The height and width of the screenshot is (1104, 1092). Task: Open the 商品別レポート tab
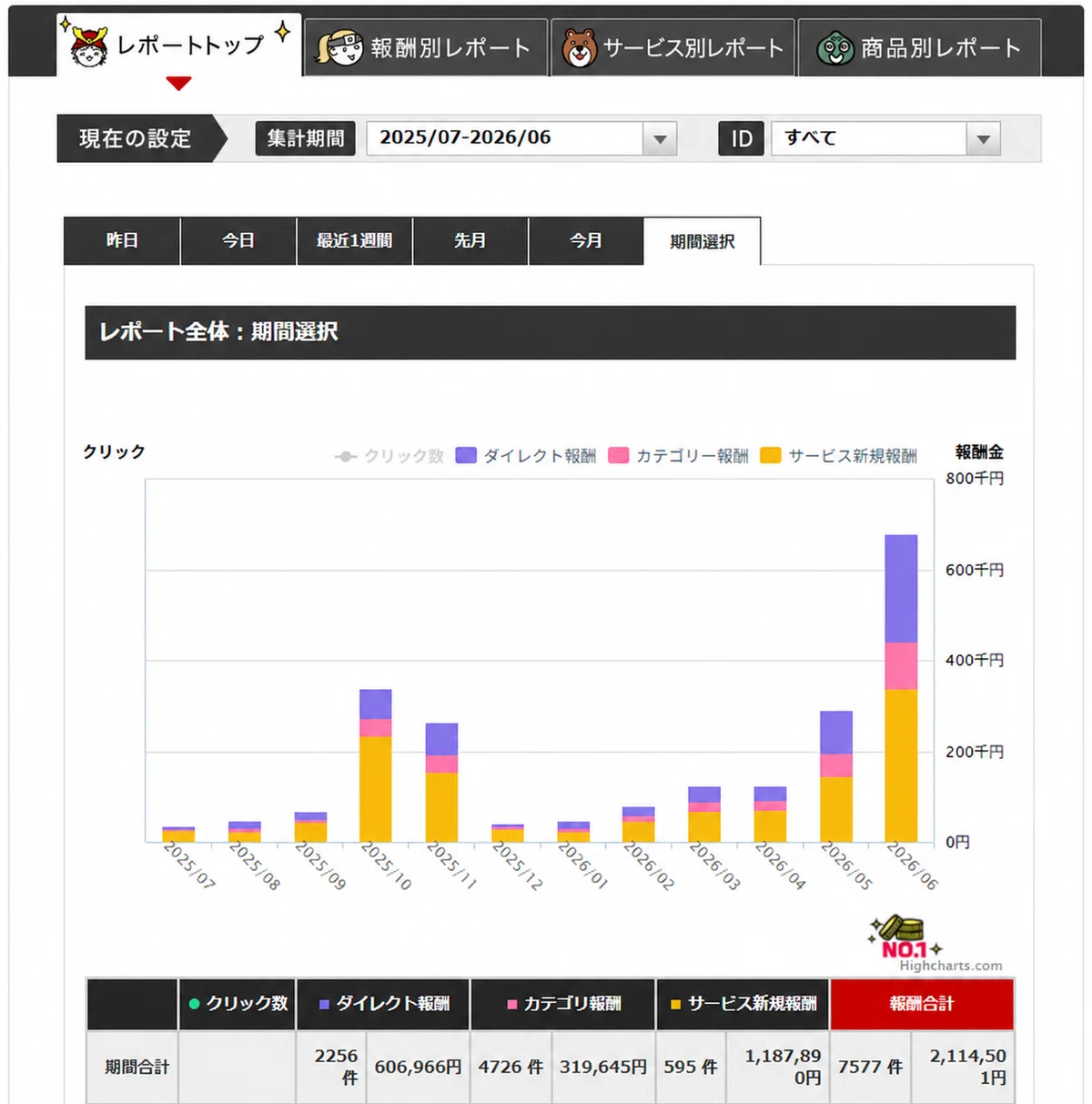(919, 47)
